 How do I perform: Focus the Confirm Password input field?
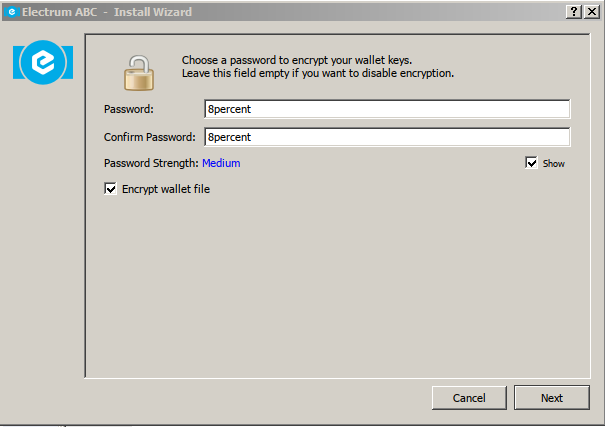pos(387,137)
